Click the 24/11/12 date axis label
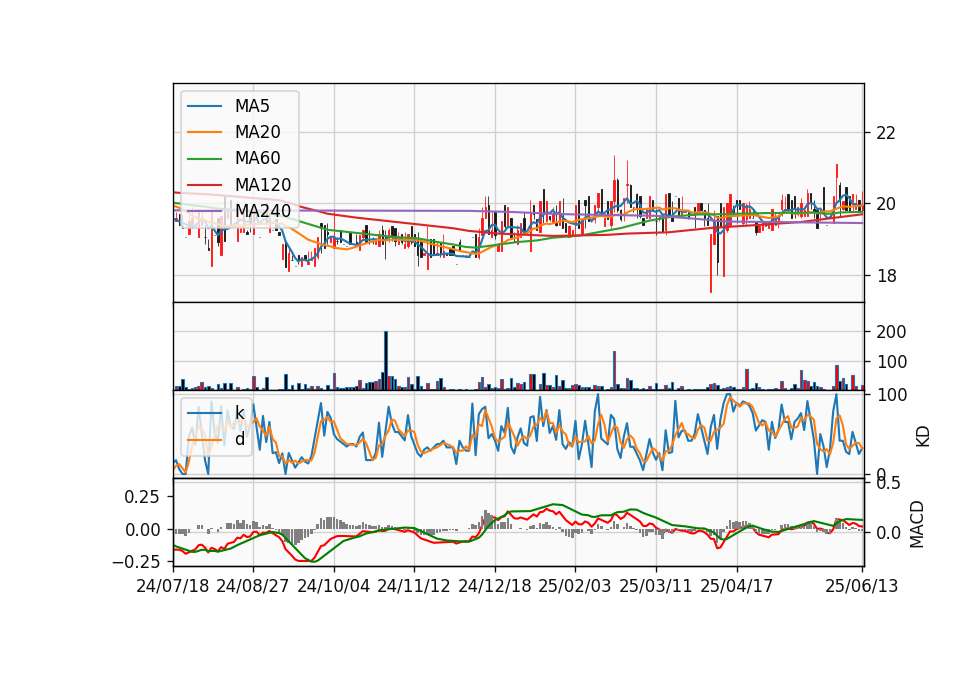The height and width of the screenshot is (690, 960). coord(414,586)
